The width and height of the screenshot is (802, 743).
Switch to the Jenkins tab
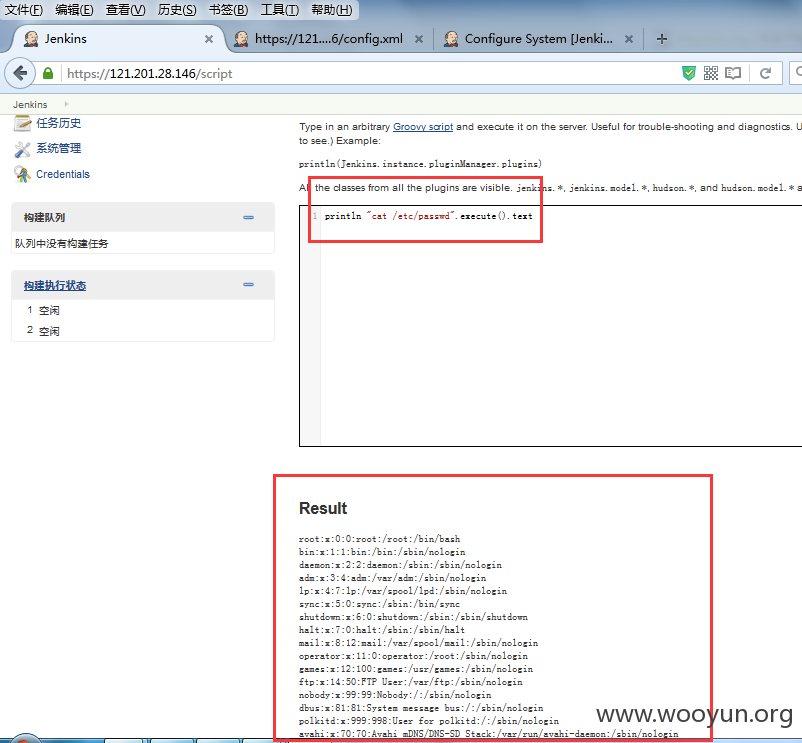tap(118, 39)
